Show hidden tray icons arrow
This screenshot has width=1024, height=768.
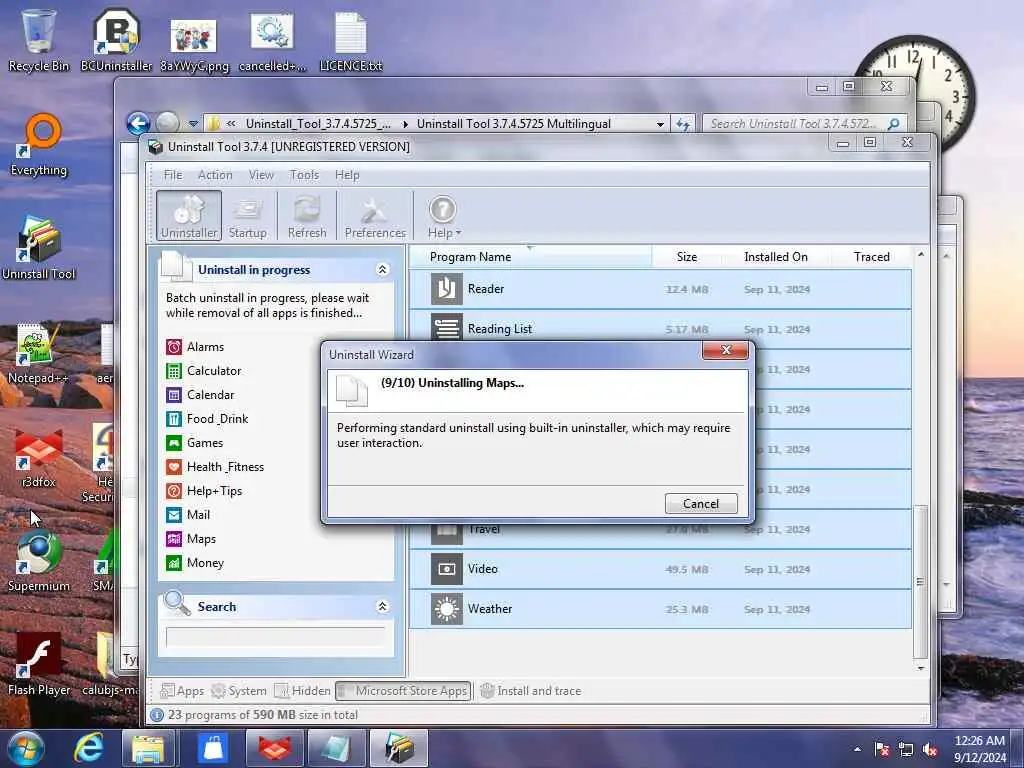click(857, 749)
